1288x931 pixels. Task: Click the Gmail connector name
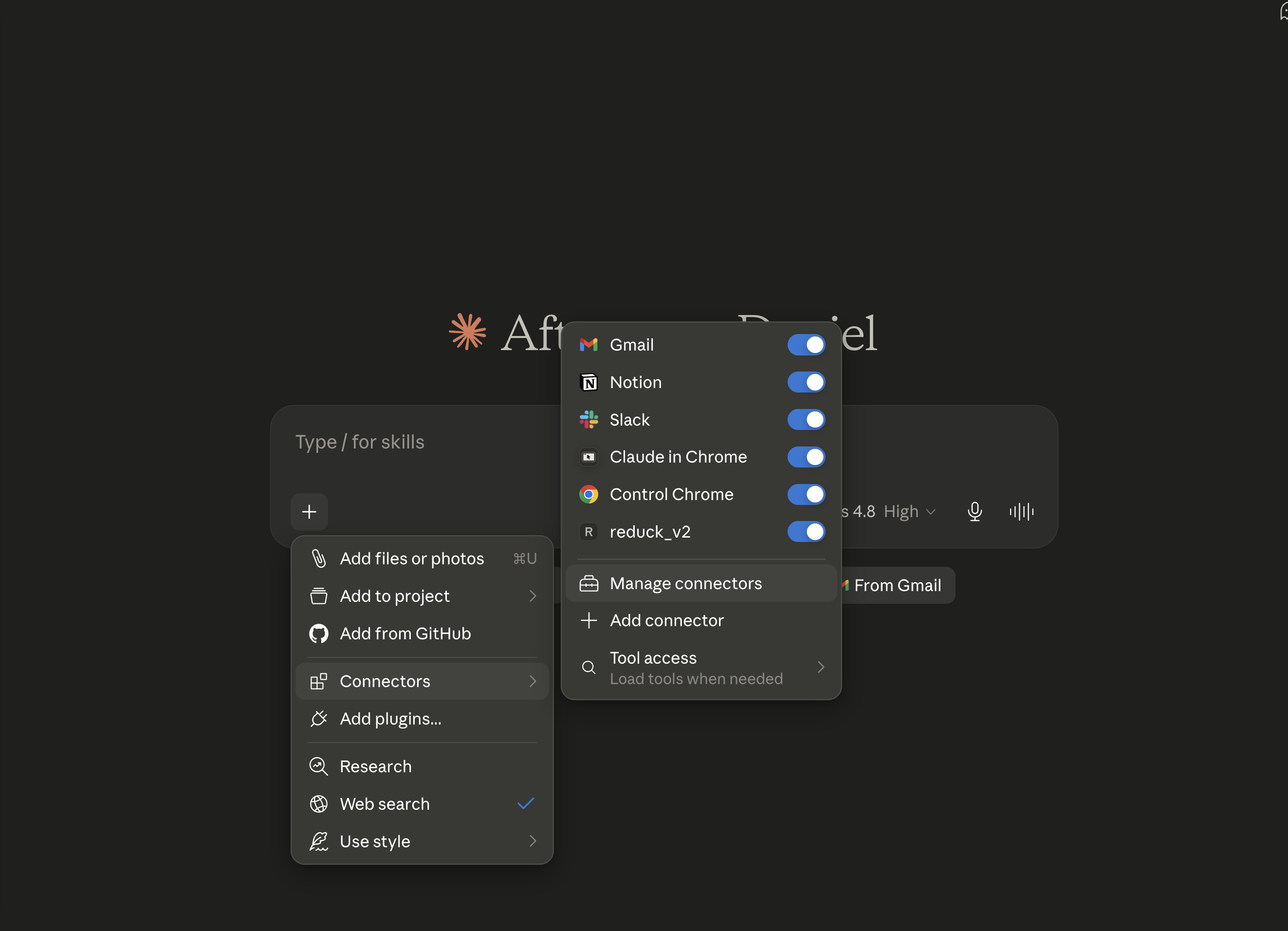pos(631,345)
